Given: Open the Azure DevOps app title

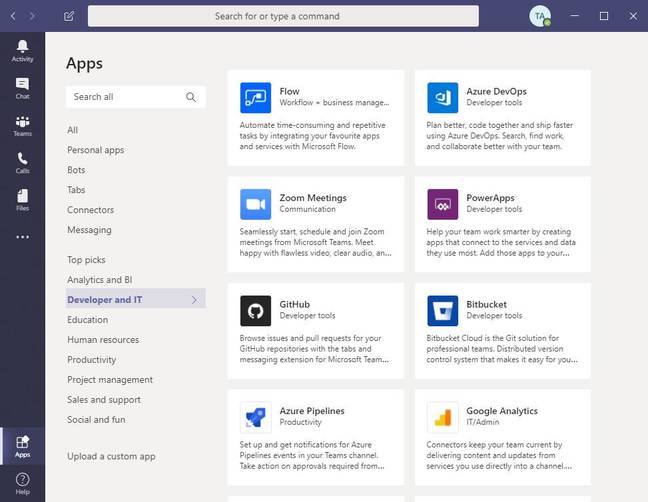Looking at the screenshot, I should [496, 91].
